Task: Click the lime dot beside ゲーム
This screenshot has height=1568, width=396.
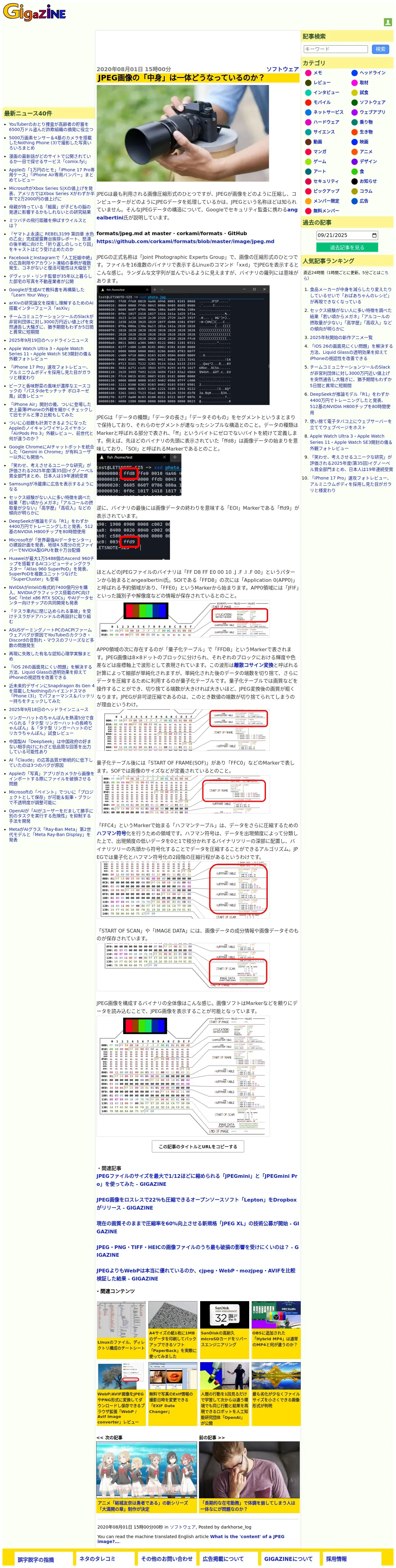Action: (308, 161)
